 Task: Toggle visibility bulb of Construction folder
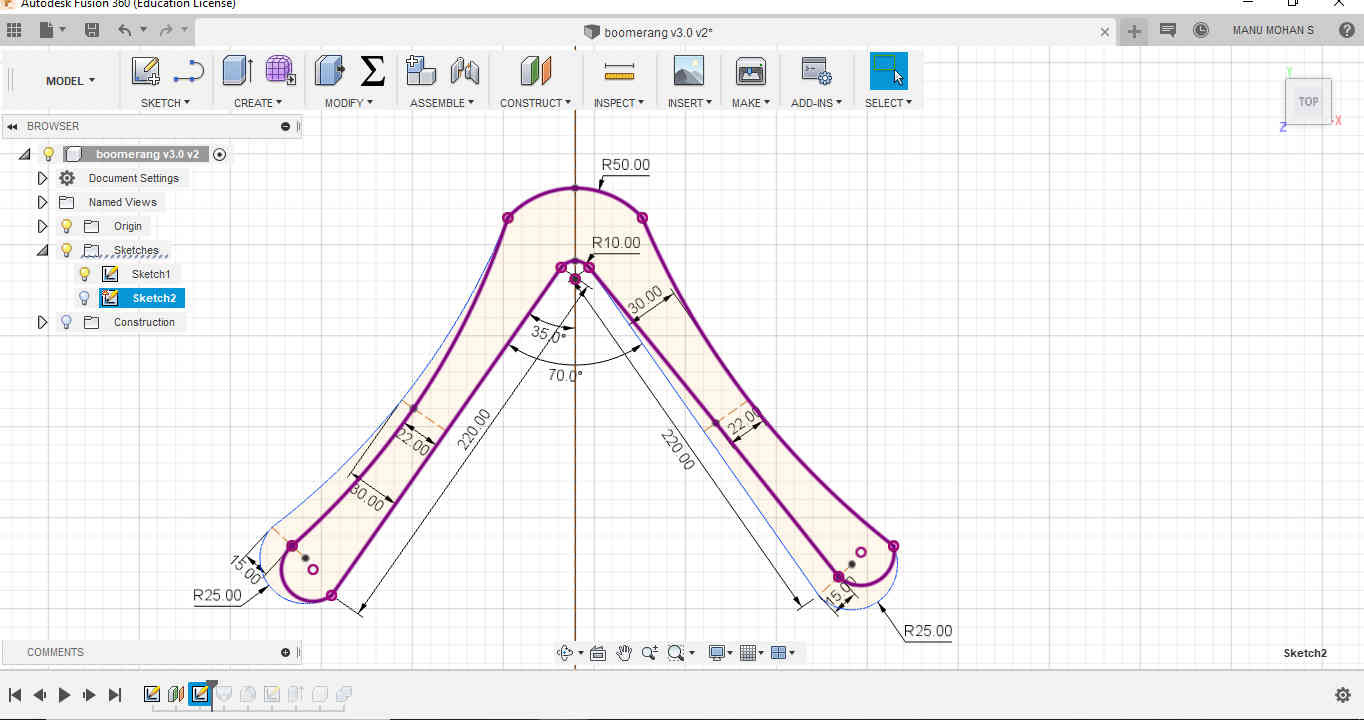[66, 322]
